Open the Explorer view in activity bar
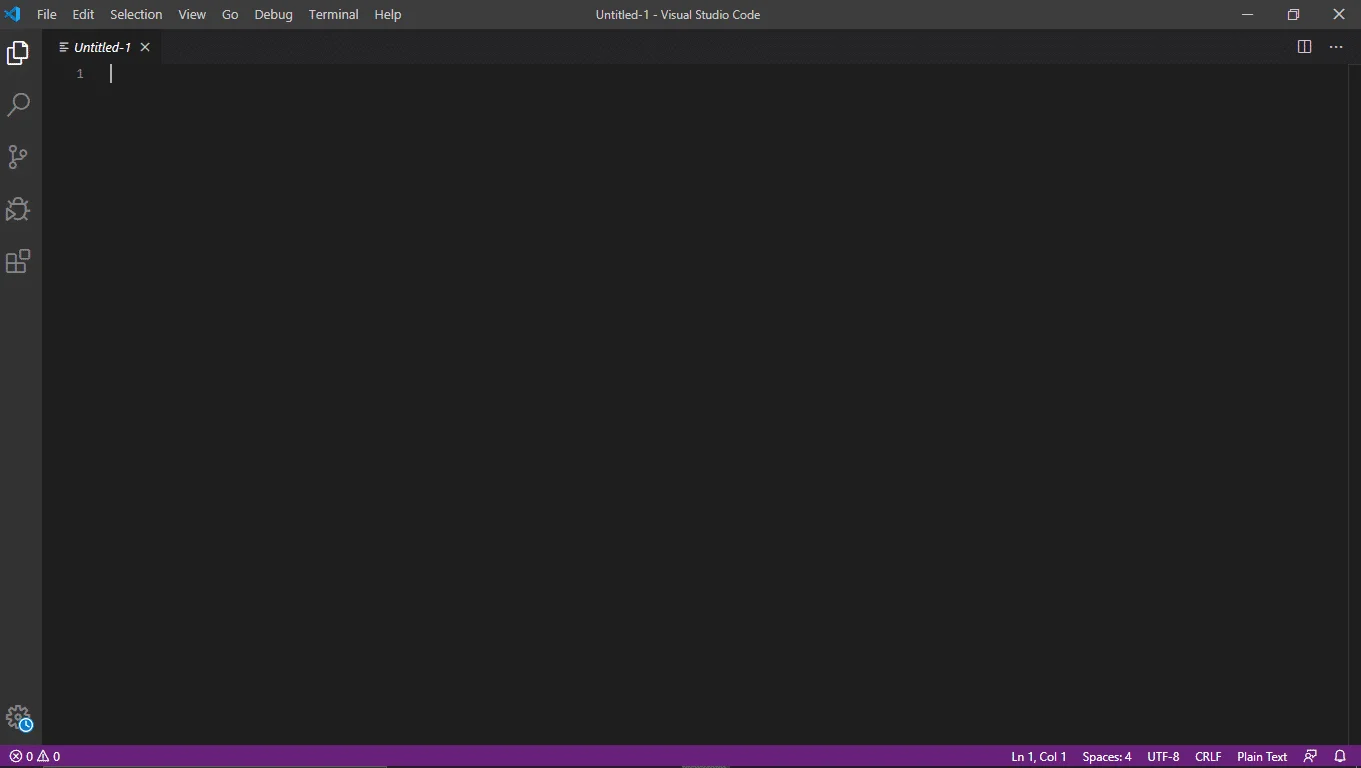 (x=18, y=53)
